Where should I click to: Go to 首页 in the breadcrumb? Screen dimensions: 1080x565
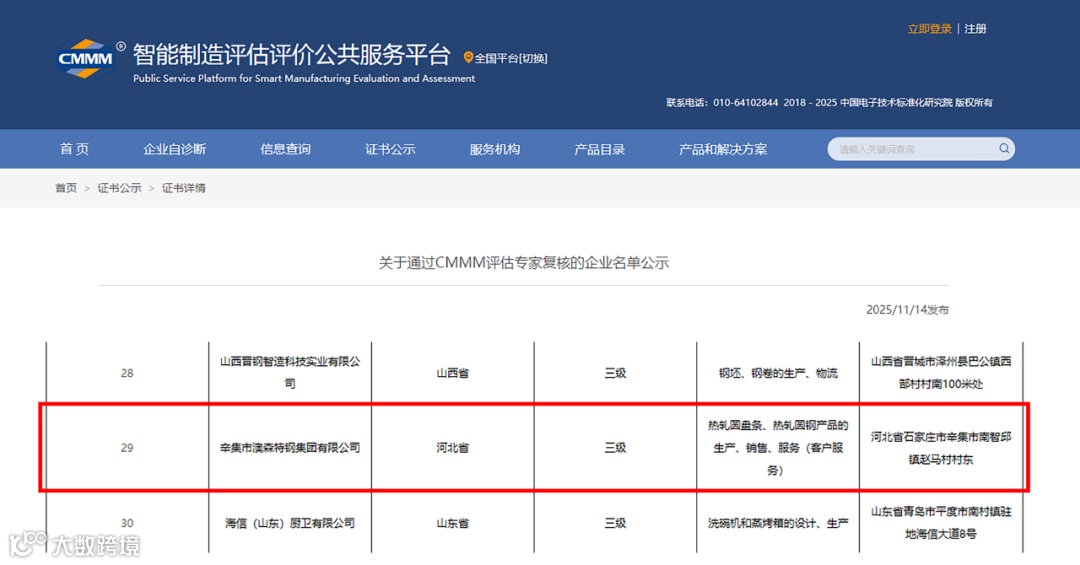(66, 188)
